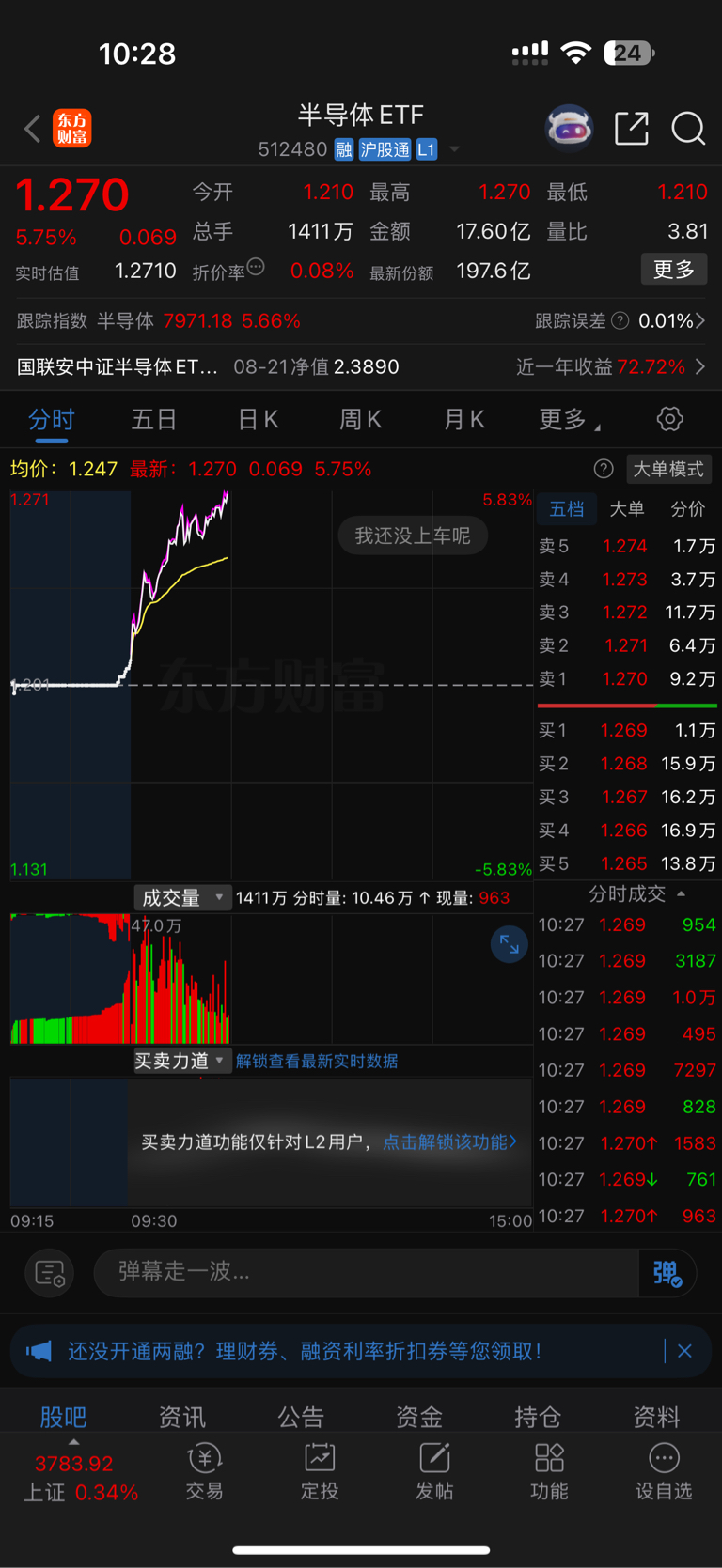
Task: Switch to 五日 chart tab
Action: 154,419
